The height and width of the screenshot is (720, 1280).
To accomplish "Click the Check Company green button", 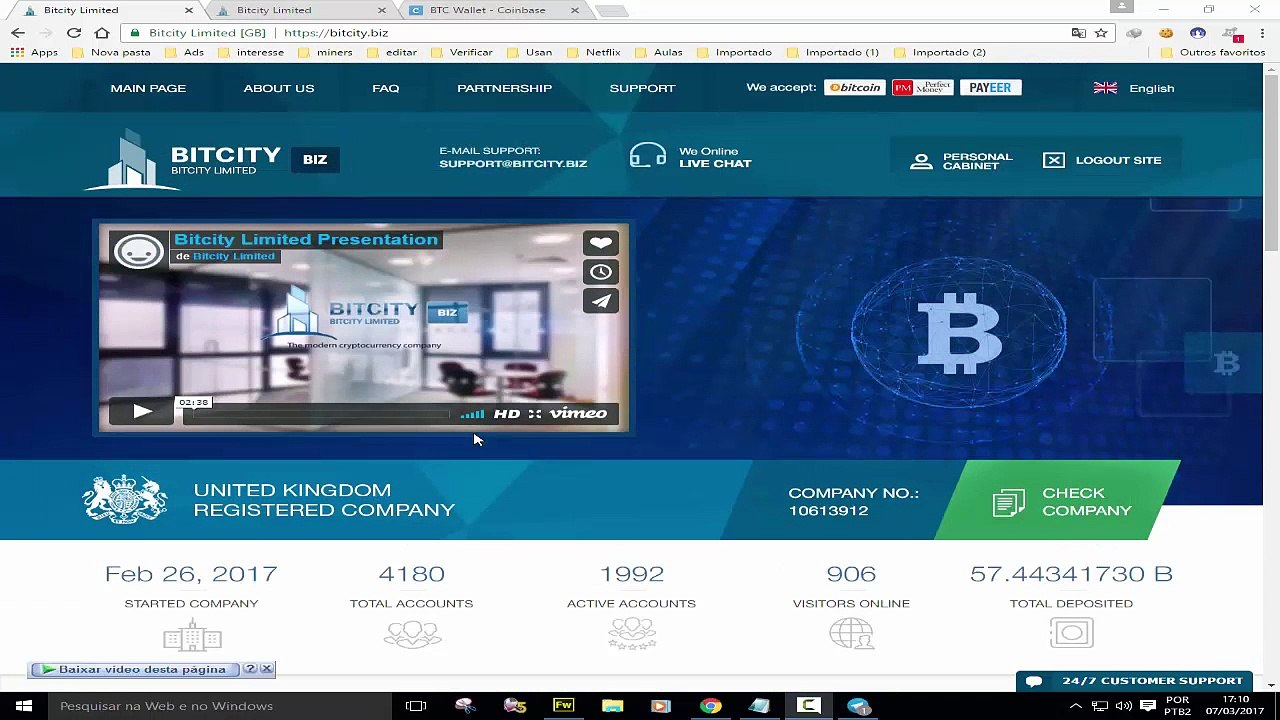I will [1060, 501].
